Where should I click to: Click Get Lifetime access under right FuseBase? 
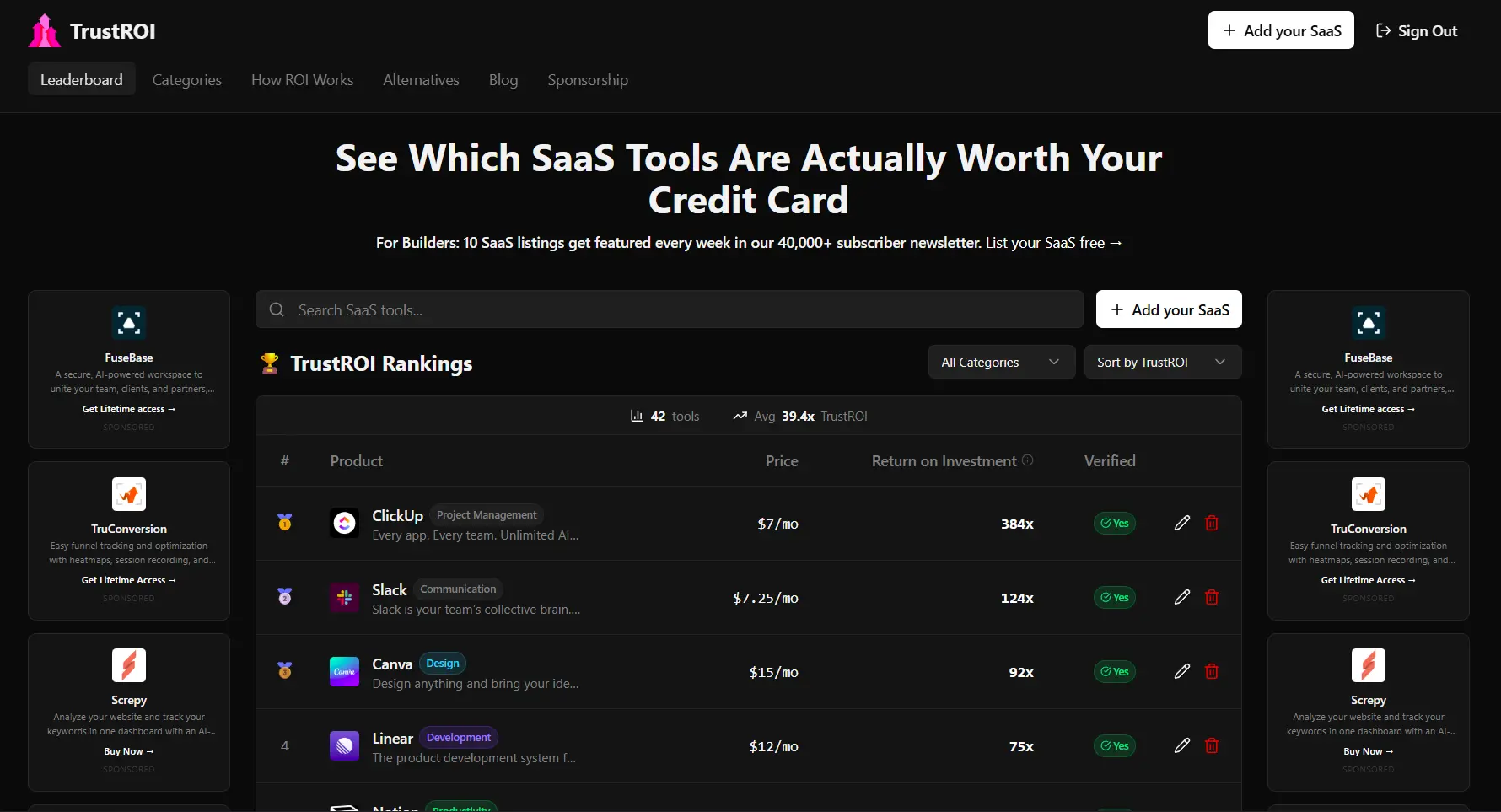pos(1369,409)
